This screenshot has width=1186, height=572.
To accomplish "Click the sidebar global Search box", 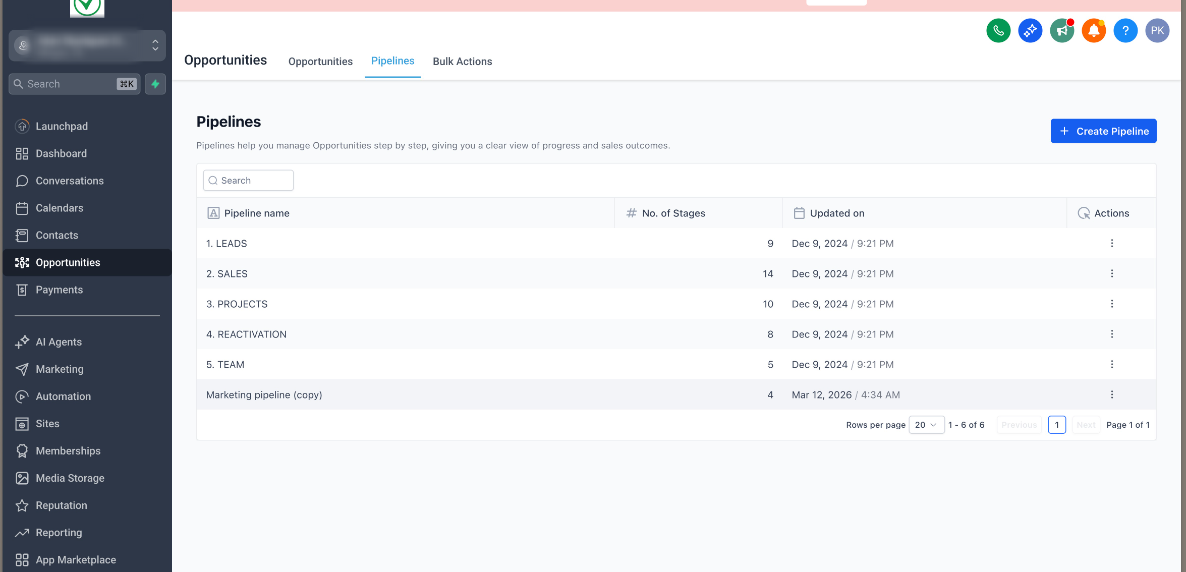I will (74, 84).
